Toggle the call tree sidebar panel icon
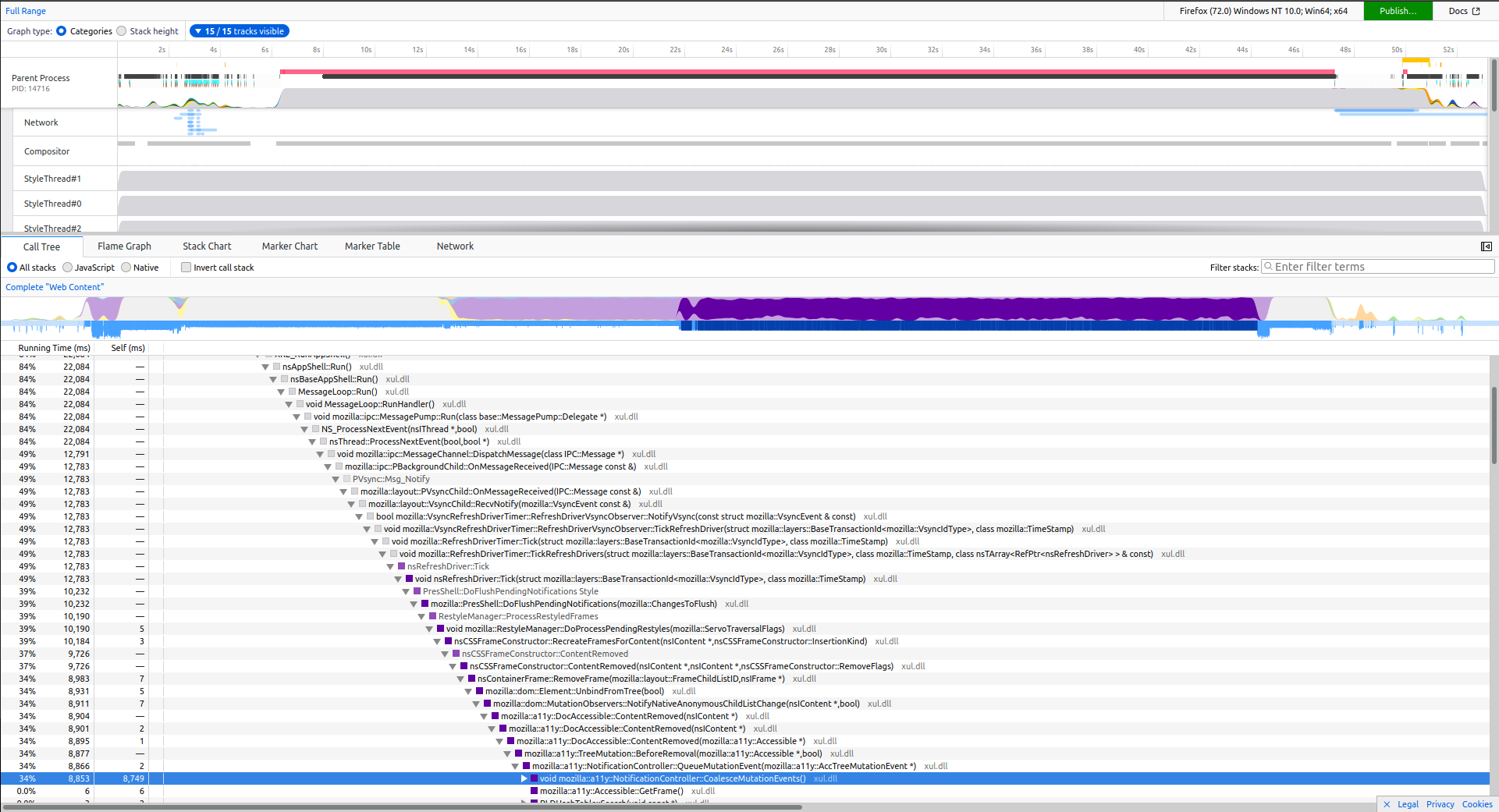The height and width of the screenshot is (812, 1499). pos(1487,246)
